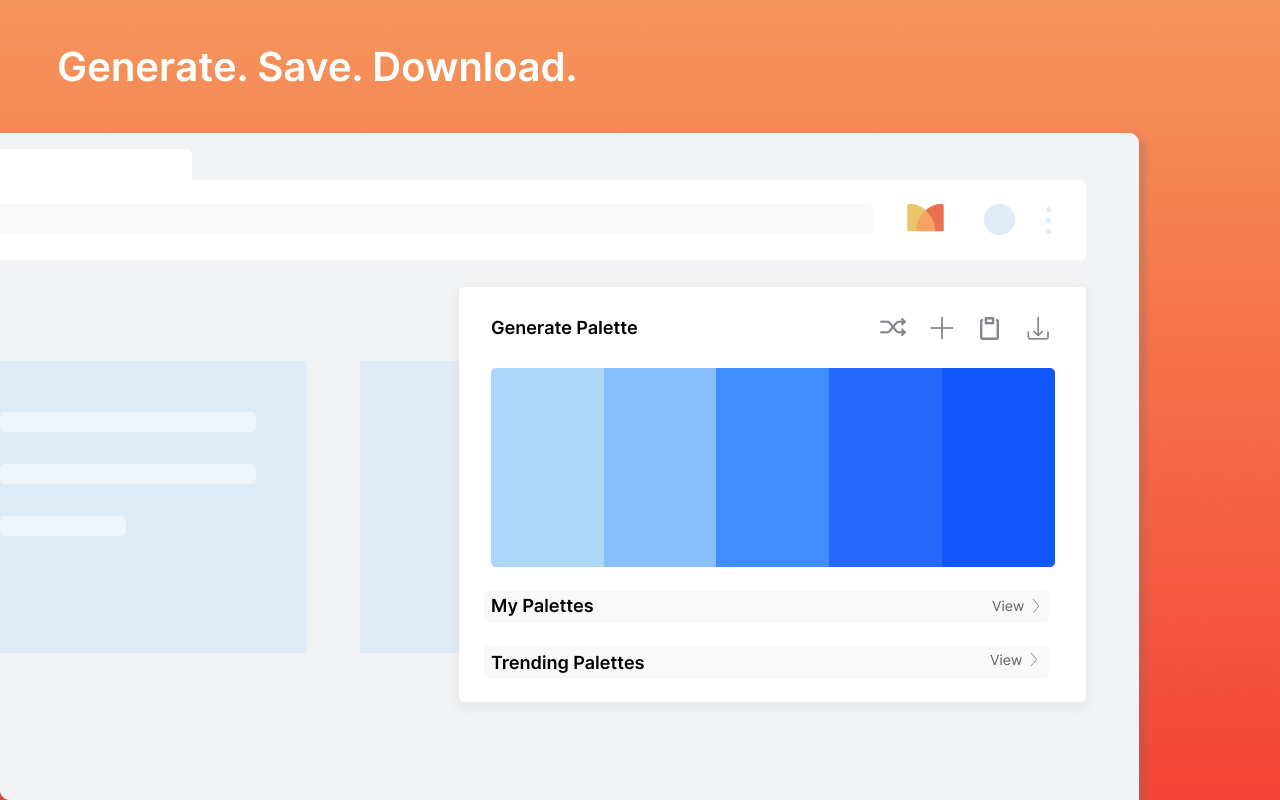Image resolution: width=1280 pixels, height=800 pixels.
Task: Select the lightest sky blue swatch
Action: (x=547, y=467)
